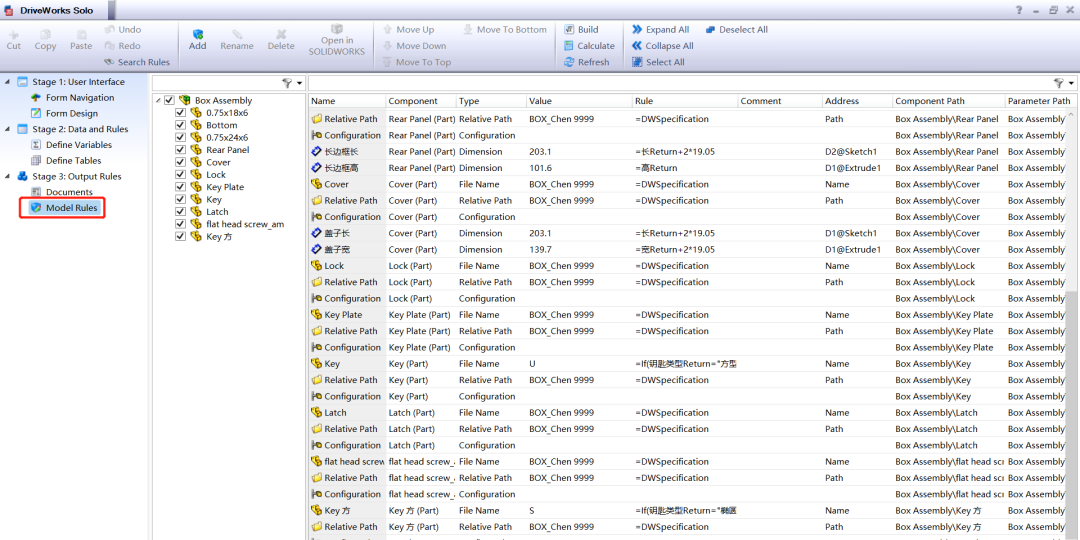Image resolution: width=1080 pixels, height=540 pixels.
Task: Uncheck the Lock checkbox
Action: point(180,174)
